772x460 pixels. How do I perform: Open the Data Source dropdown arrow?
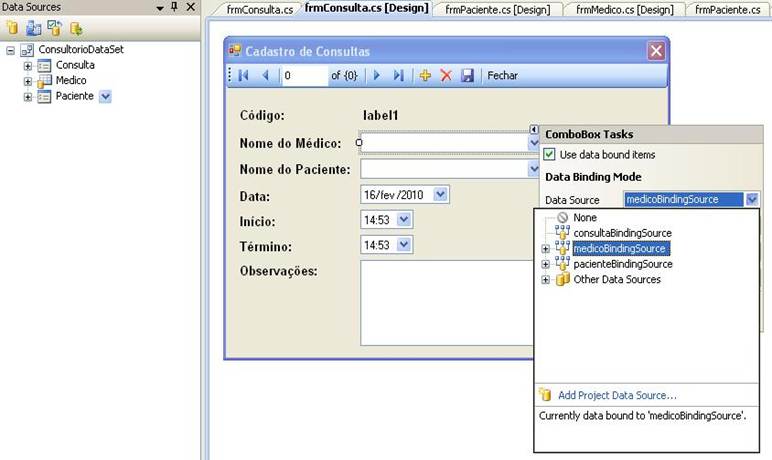coord(752,199)
